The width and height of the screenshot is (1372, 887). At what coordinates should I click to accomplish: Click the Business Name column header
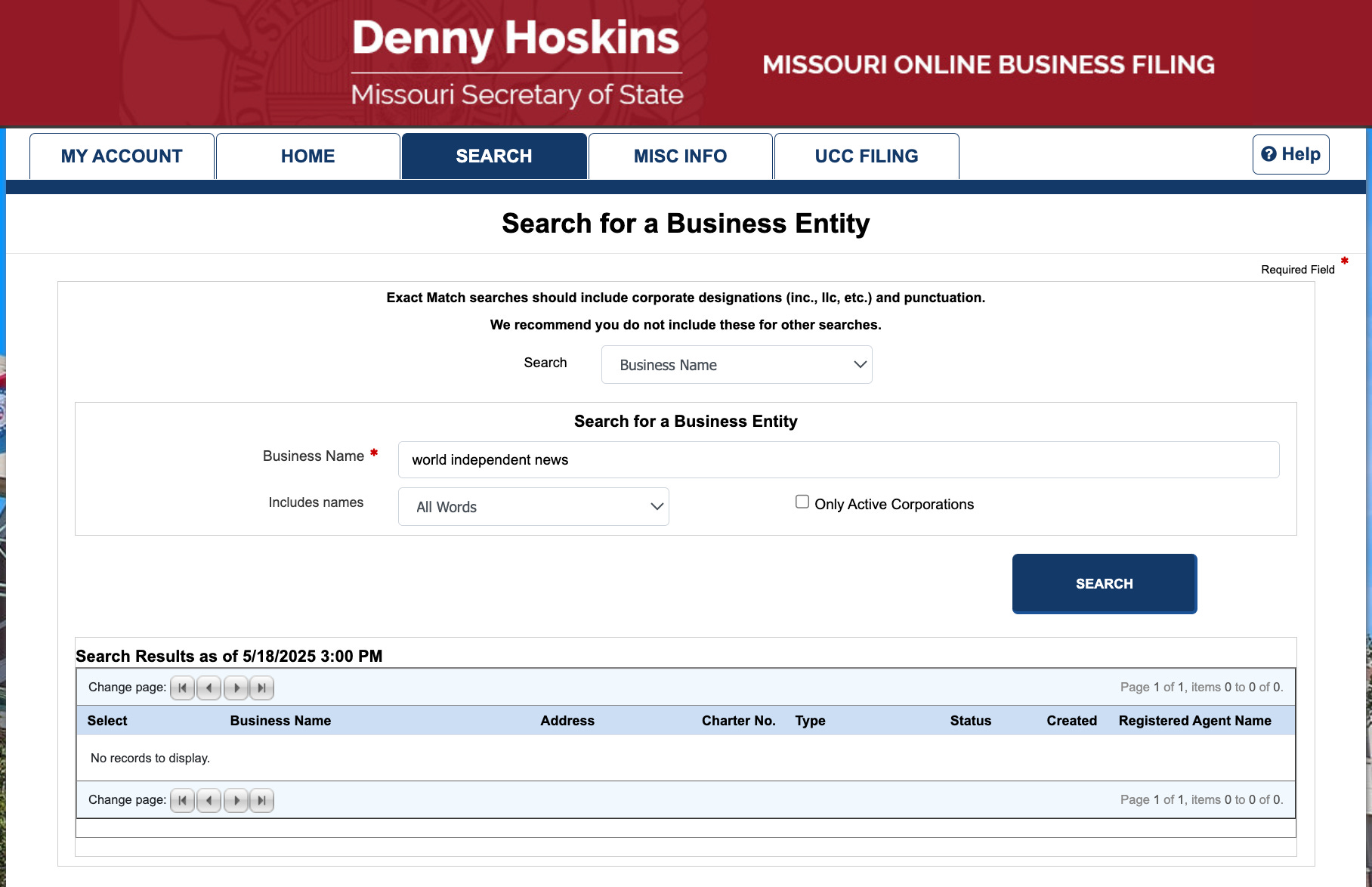pyautogui.click(x=280, y=721)
